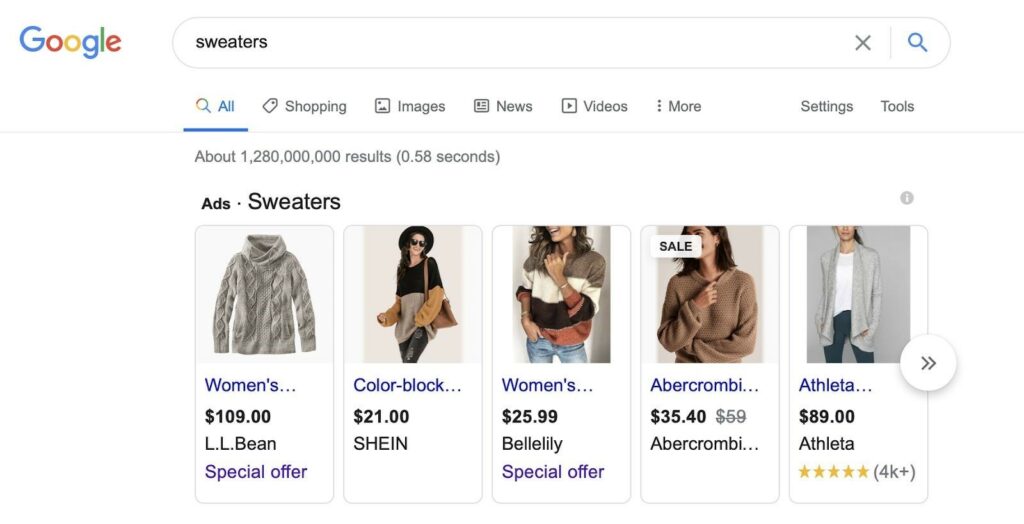Image resolution: width=1024 pixels, height=524 pixels.
Task: Focus the sweaters search input field
Action: 509,42
